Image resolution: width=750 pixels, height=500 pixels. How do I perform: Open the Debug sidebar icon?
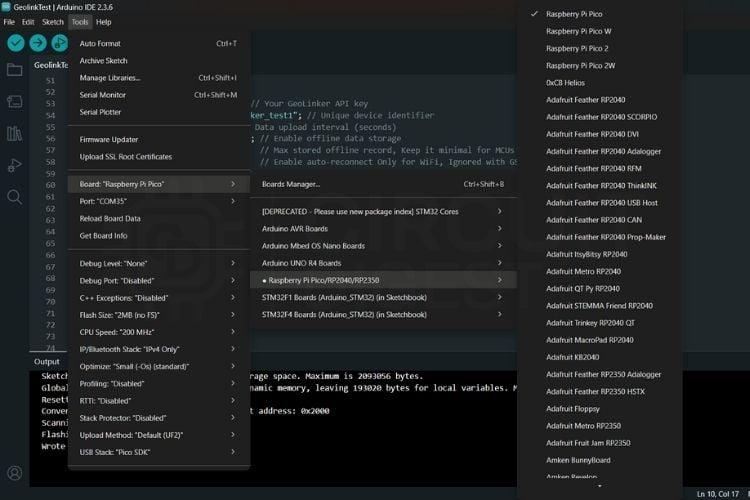pyautogui.click(x=14, y=166)
